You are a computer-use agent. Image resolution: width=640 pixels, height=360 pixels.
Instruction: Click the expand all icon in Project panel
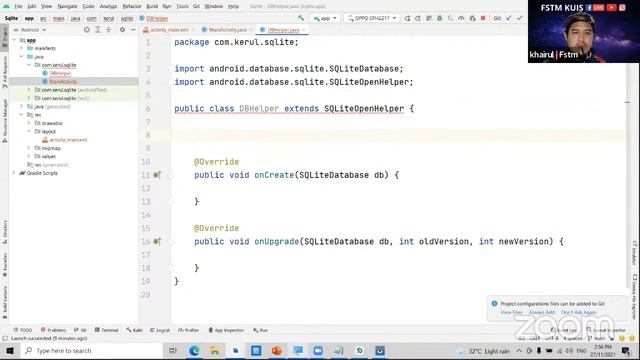pyautogui.click(x=98, y=30)
